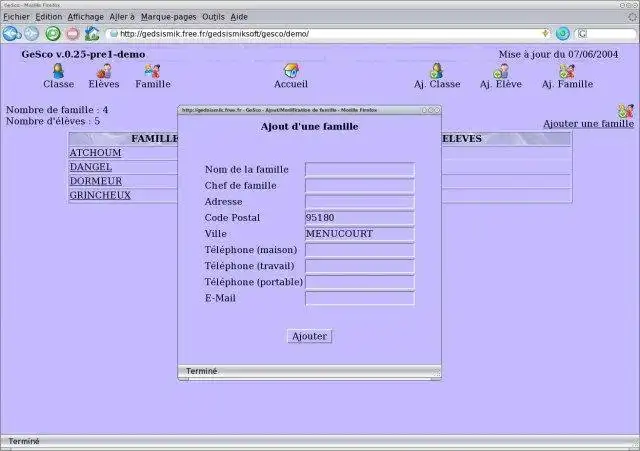Click the Go button icon next to address bar
This screenshot has width=640, height=451.
563,34
